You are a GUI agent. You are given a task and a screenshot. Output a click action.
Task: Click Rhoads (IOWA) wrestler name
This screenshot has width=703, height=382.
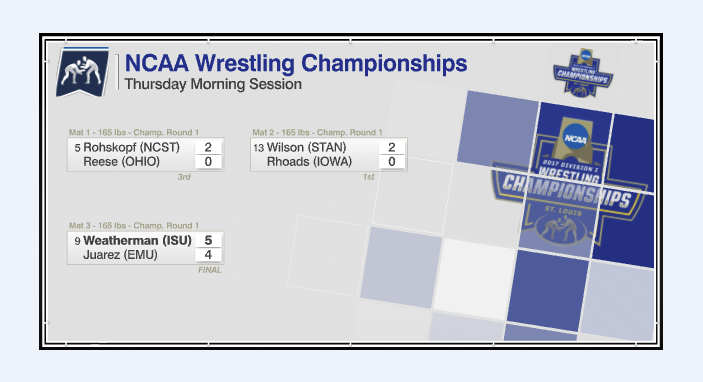point(309,161)
